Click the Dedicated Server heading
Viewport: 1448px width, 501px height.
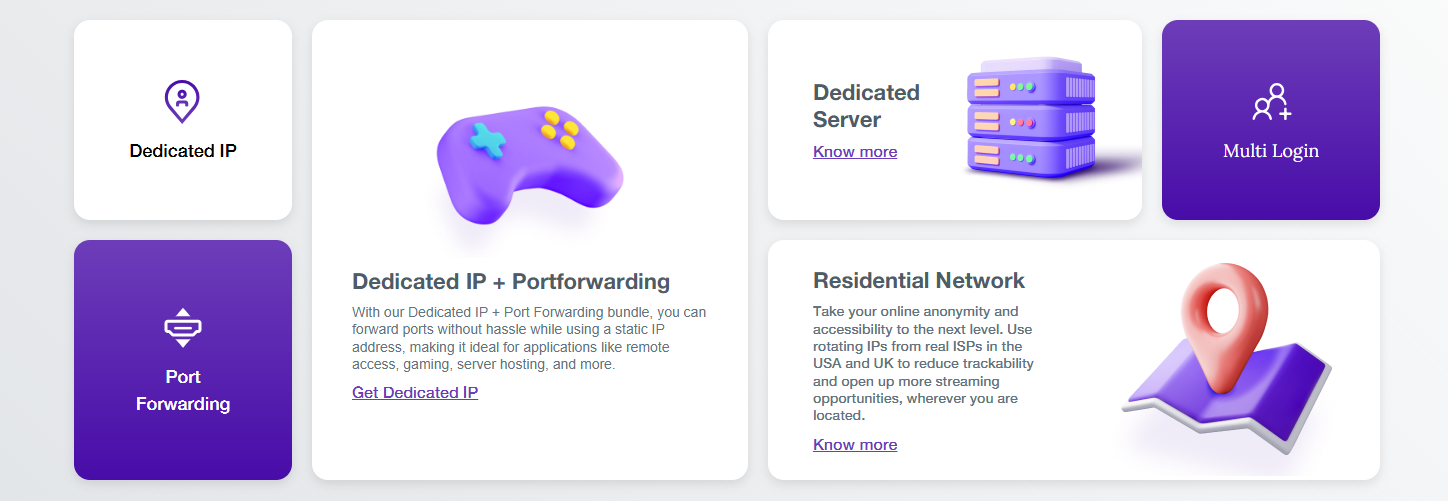click(866, 106)
